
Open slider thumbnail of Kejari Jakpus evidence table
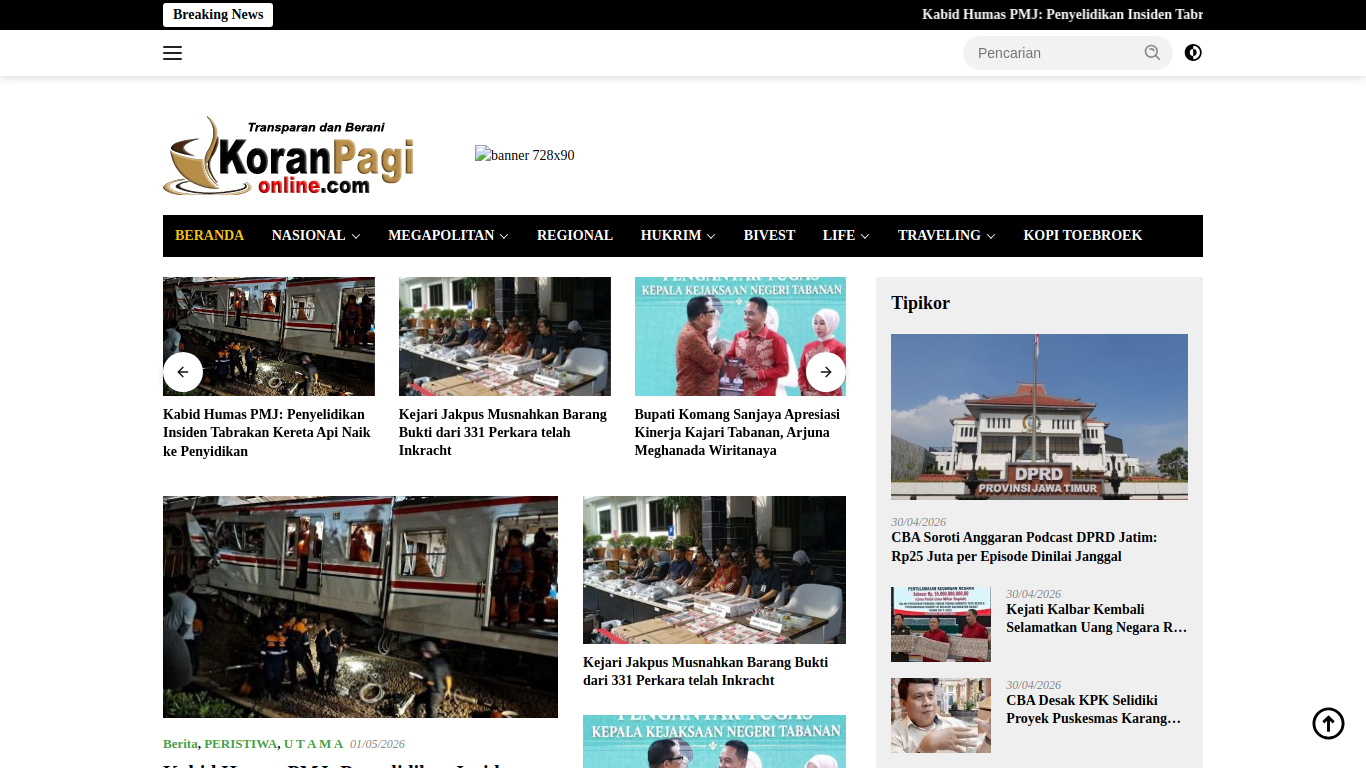[505, 336]
